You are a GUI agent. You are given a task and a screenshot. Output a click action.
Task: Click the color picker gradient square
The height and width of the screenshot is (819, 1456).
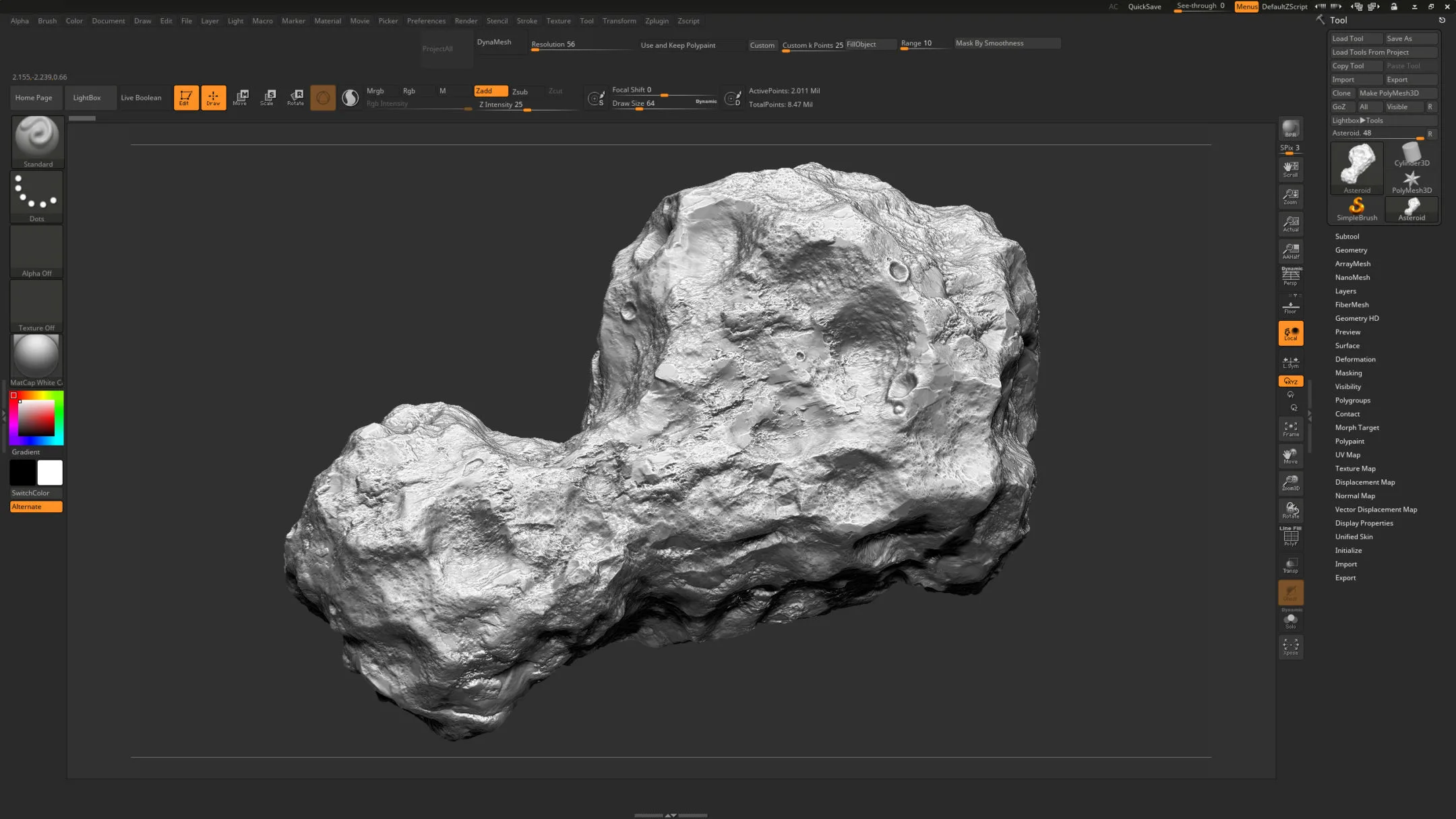[36, 418]
